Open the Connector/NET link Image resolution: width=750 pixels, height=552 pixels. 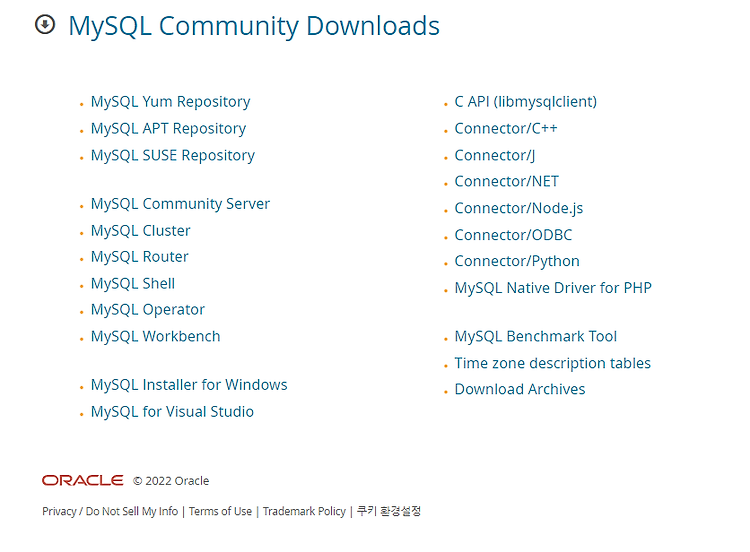point(507,182)
